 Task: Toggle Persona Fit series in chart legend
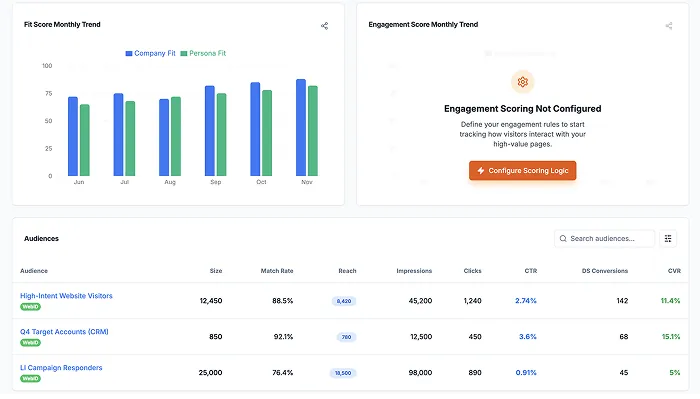pos(203,53)
